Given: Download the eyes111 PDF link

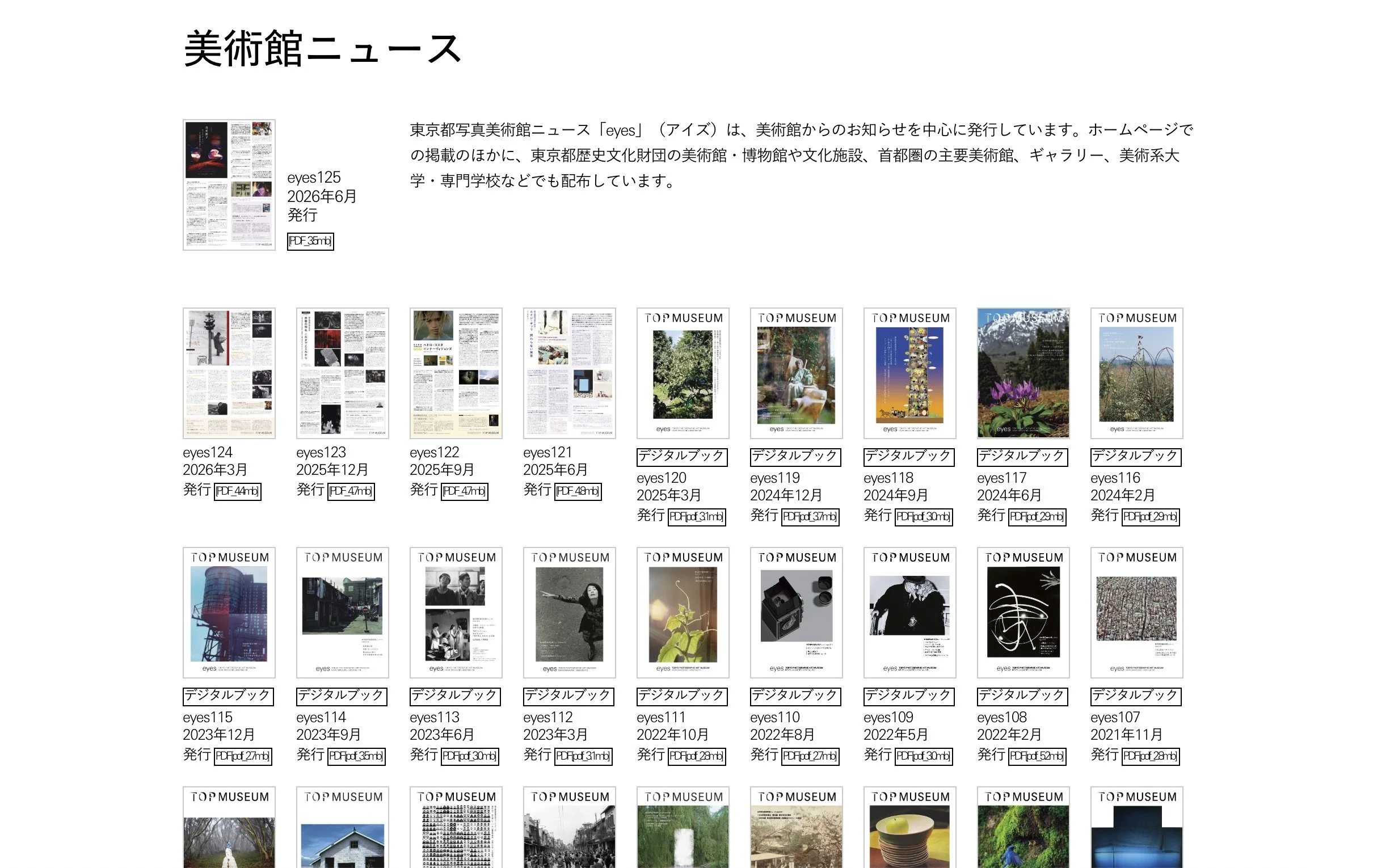Looking at the screenshot, I should 697,756.
